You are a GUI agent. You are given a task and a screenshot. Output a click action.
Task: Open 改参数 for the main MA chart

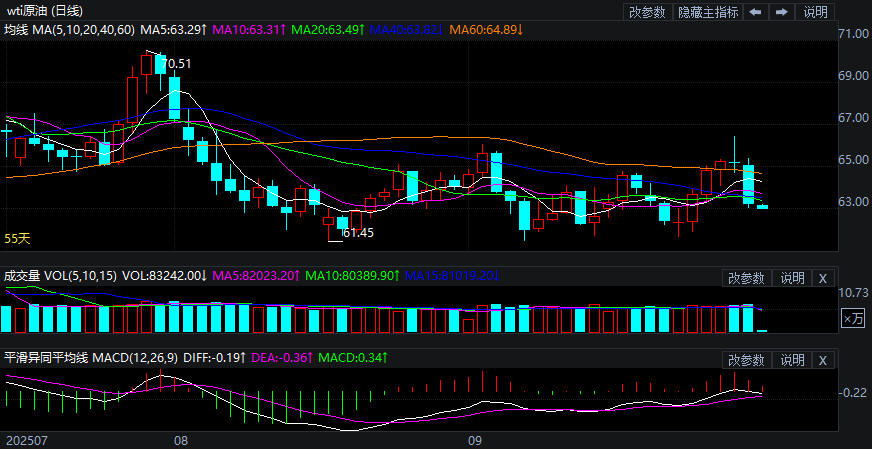[x=647, y=12]
